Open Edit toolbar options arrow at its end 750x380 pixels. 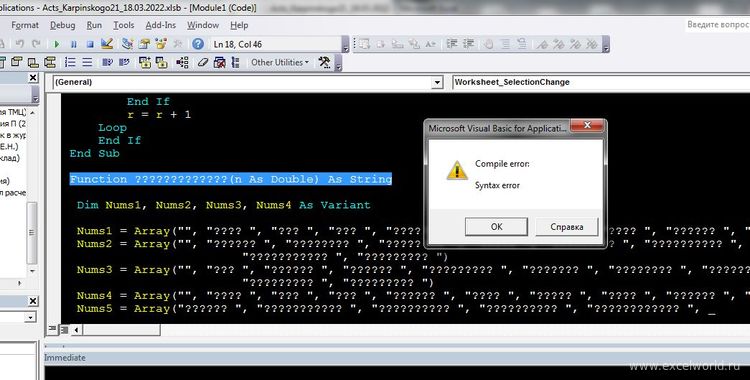click(606, 44)
